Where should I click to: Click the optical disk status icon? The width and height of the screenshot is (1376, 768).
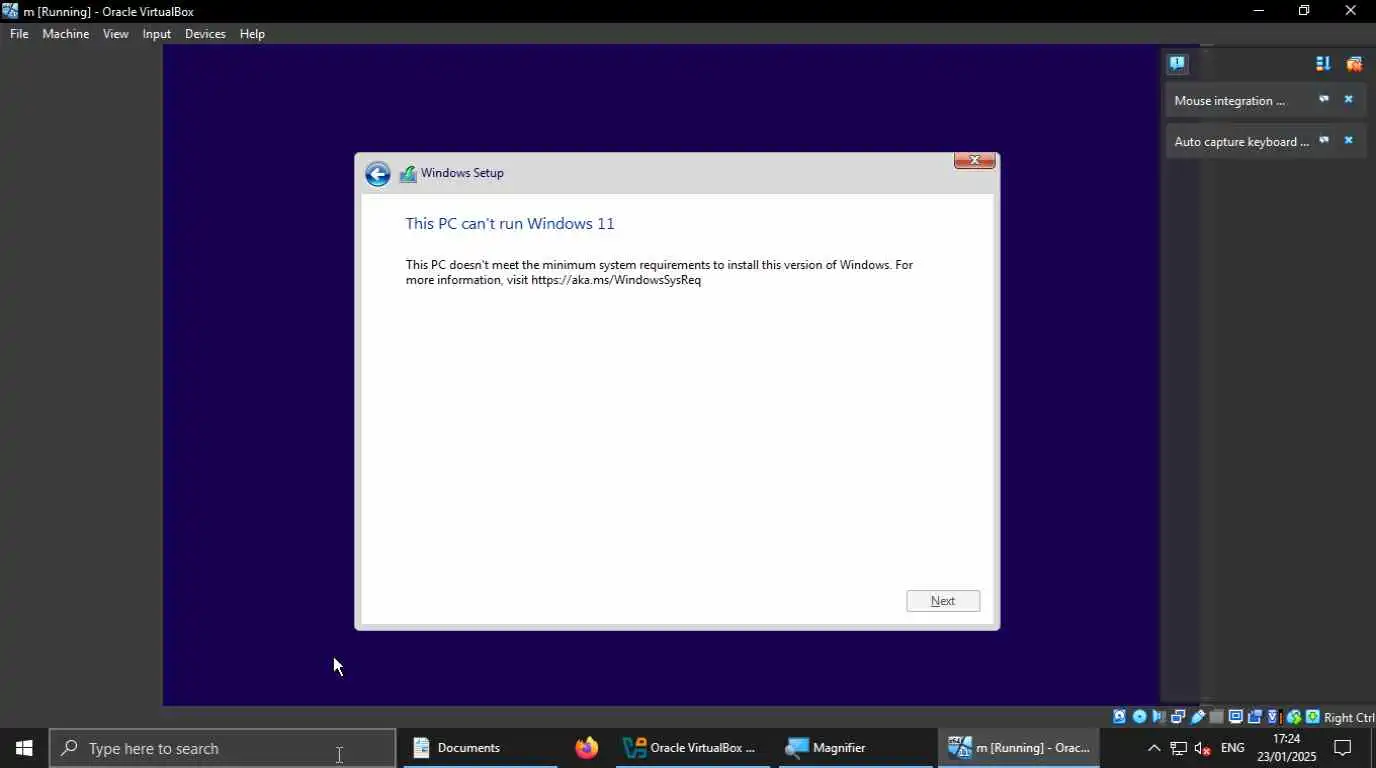[x=1139, y=717]
